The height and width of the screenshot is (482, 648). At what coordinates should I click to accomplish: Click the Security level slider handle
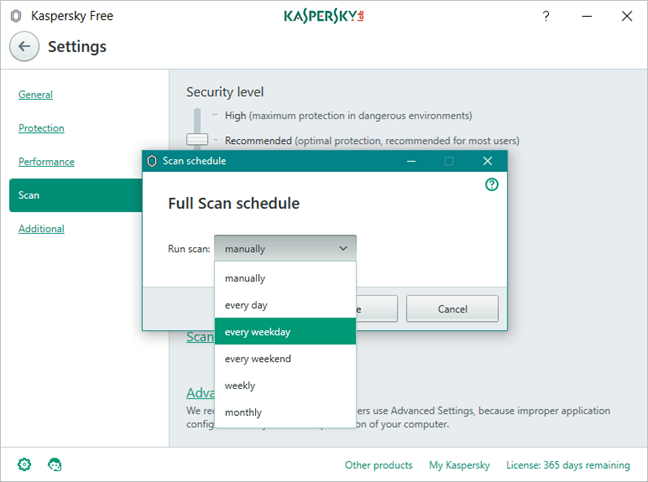[x=197, y=139]
